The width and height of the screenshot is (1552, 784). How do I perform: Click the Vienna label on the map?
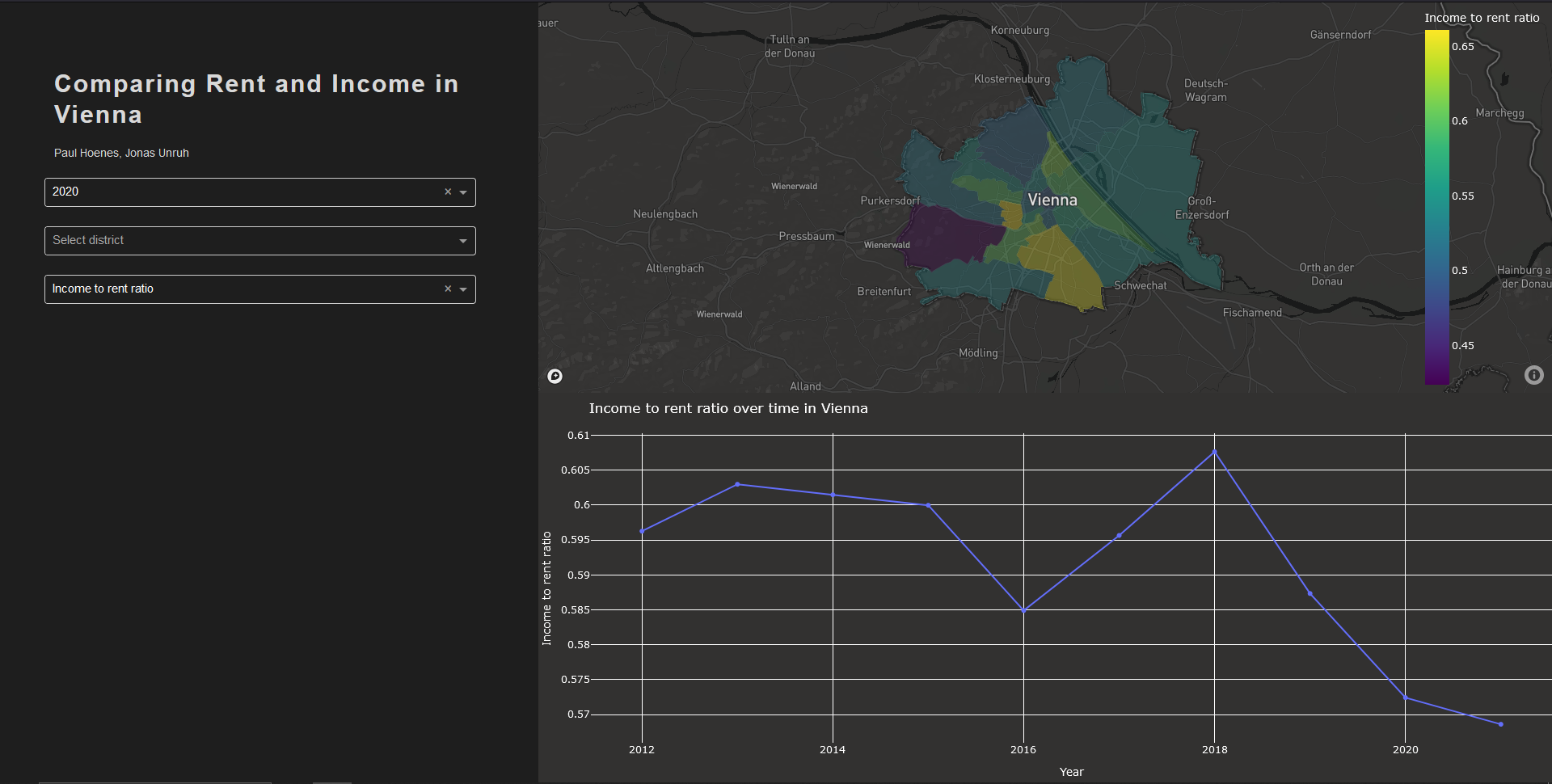[1052, 200]
